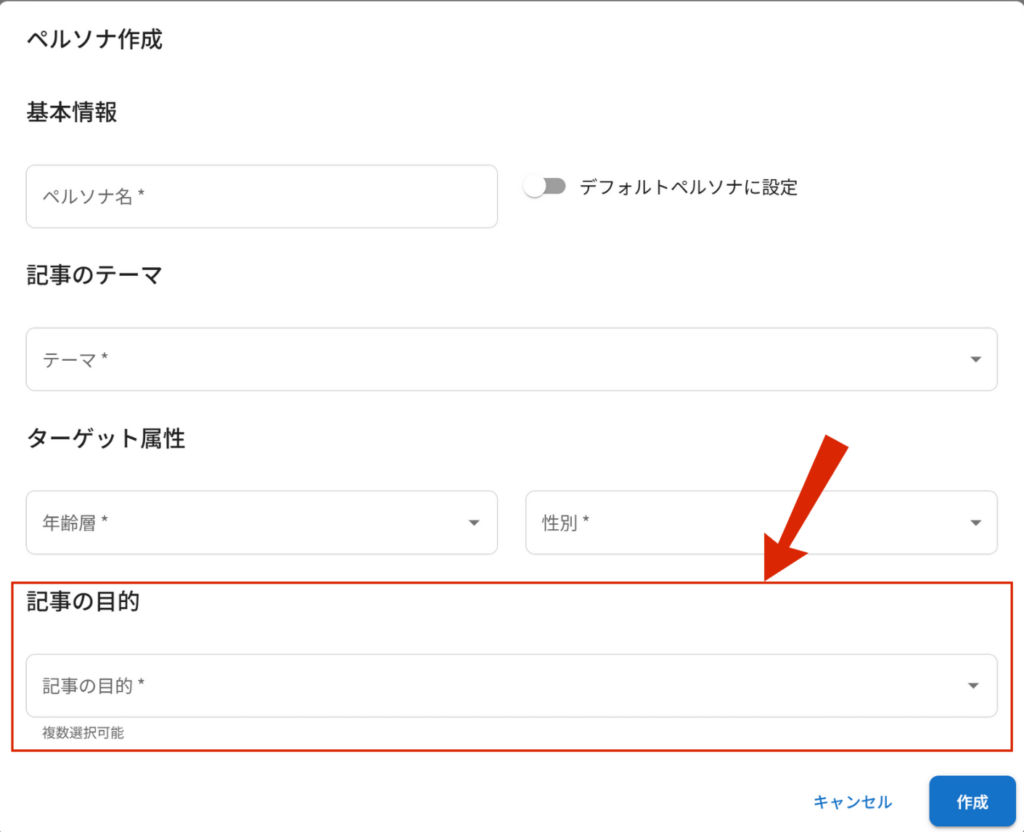Click the ペルソナ名 input field
This screenshot has width=1024, height=832.
(261, 196)
